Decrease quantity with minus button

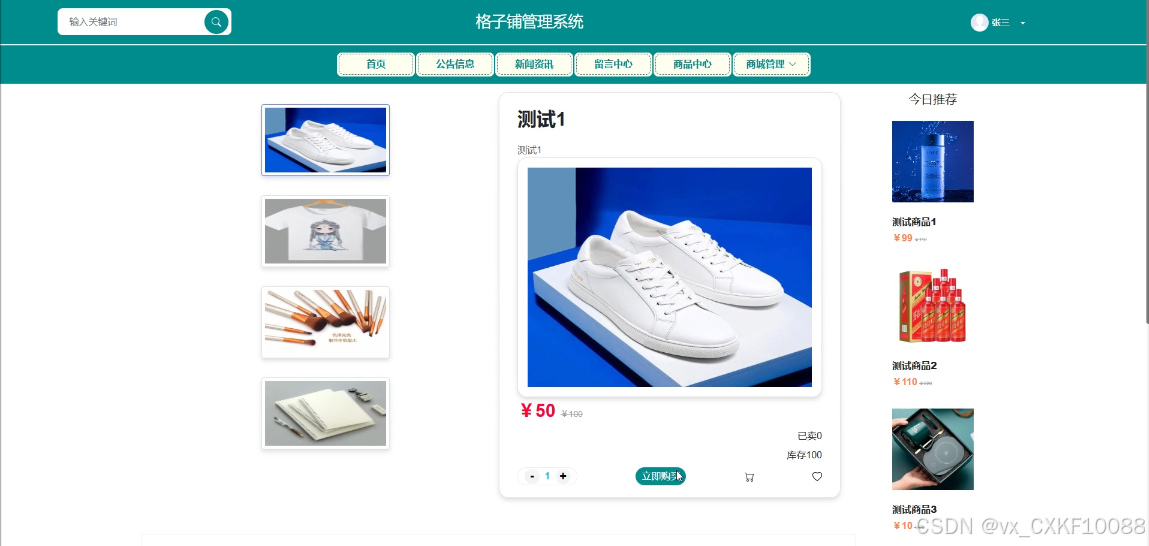point(532,476)
